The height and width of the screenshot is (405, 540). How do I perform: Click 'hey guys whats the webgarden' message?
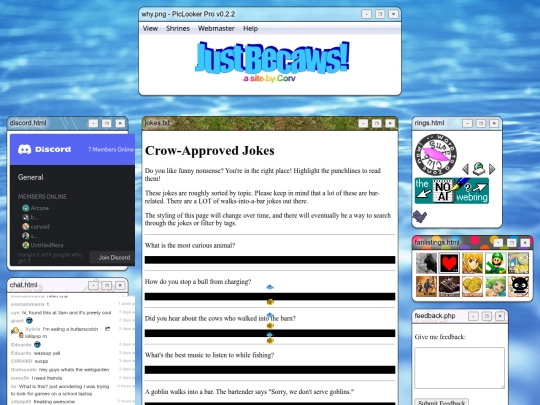(x=74, y=370)
